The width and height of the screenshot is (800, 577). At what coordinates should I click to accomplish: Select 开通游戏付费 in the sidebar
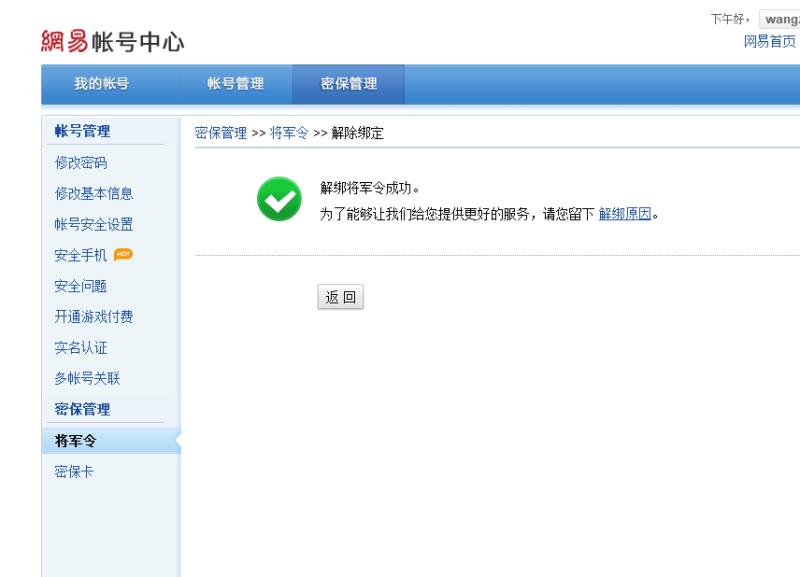click(x=93, y=317)
